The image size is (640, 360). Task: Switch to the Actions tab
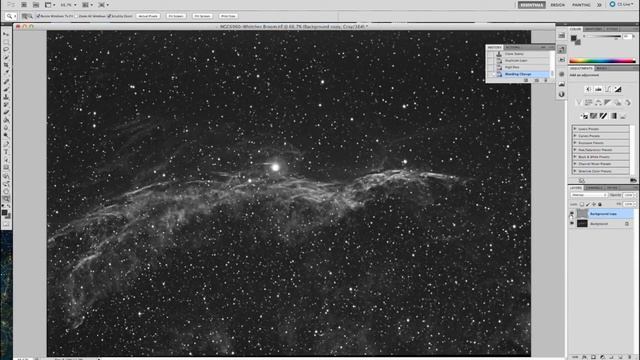513,47
